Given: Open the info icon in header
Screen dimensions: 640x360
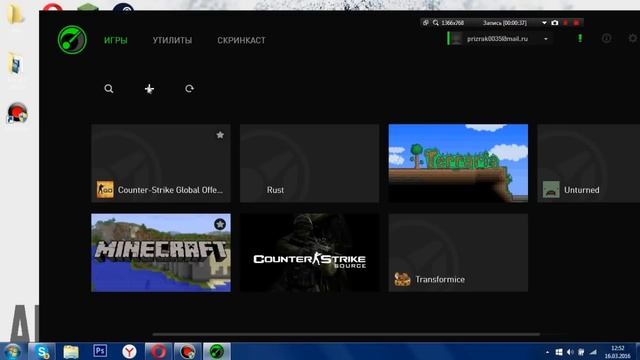Looking at the screenshot, I should (x=607, y=39).
